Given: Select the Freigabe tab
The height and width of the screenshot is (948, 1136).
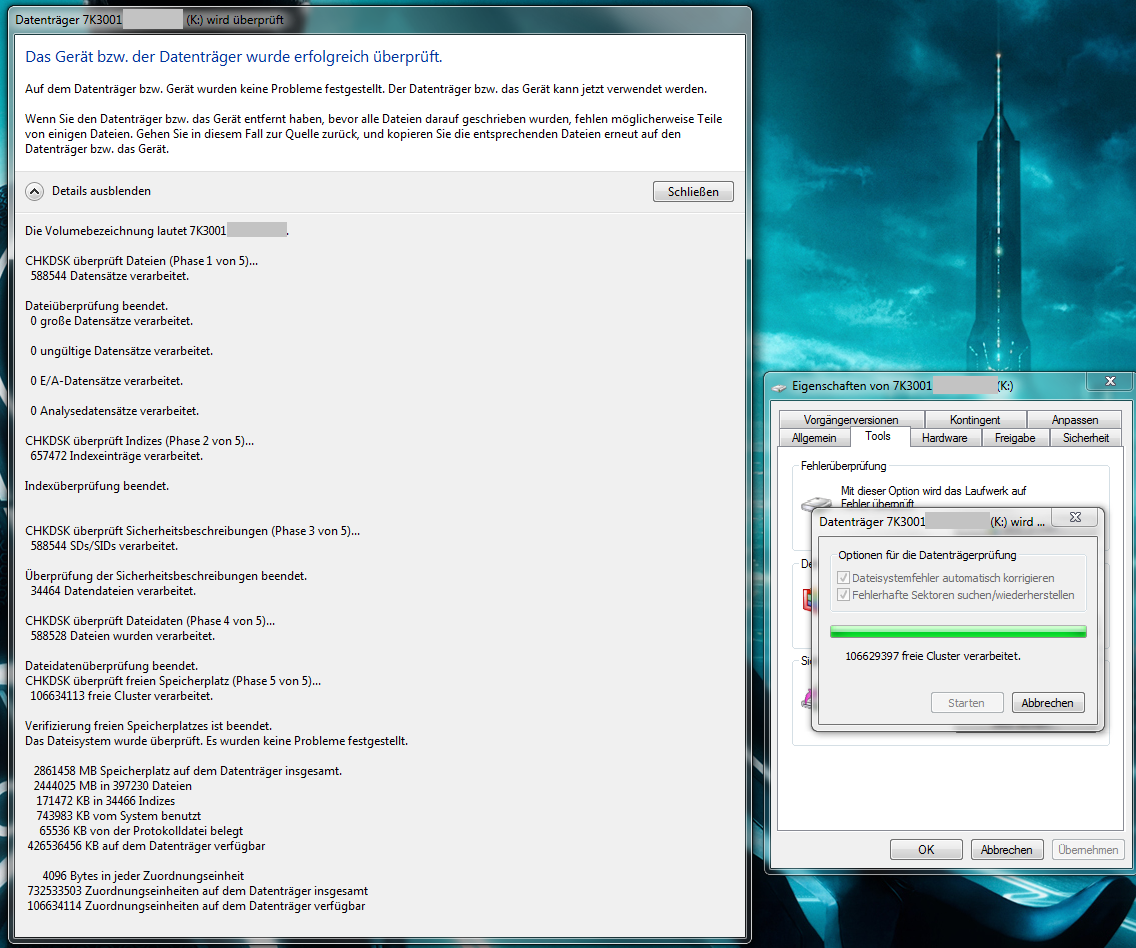Looking at the screenshot, I should click(x=1014, y=438).
